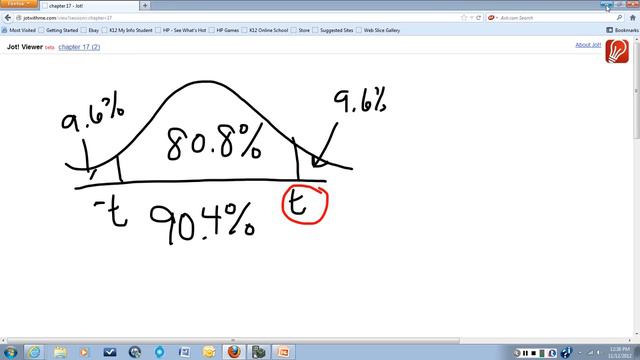Screen dimensions: 640x360
Task: Open the search engine dropdown
Action: coord(493,18)
